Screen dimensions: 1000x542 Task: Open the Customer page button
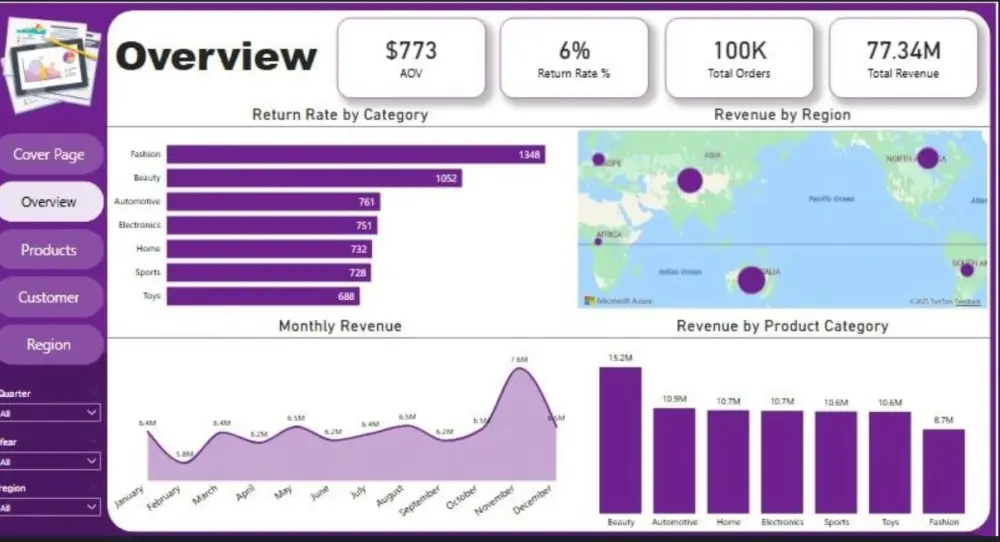pyautogui.click(x=49, y=297)
